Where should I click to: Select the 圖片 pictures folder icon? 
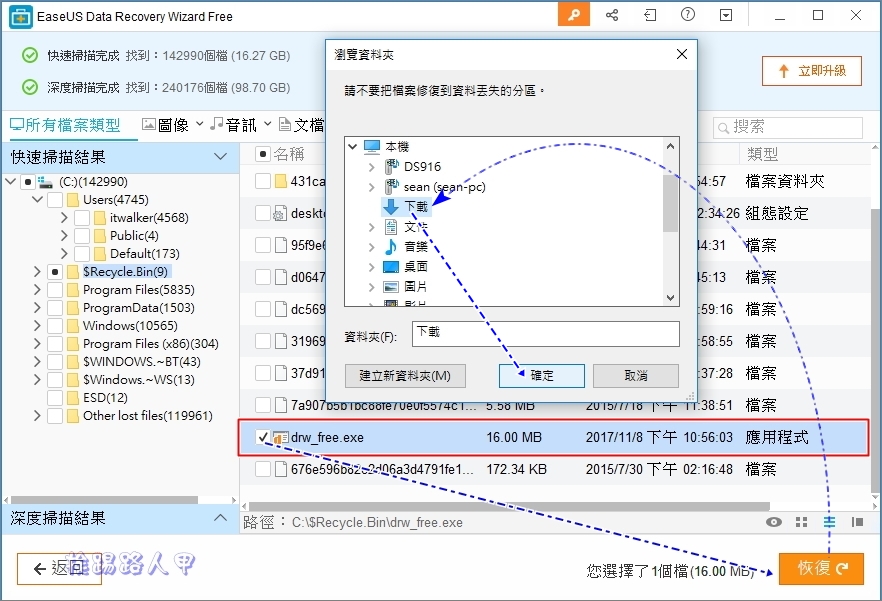[390, 286]
